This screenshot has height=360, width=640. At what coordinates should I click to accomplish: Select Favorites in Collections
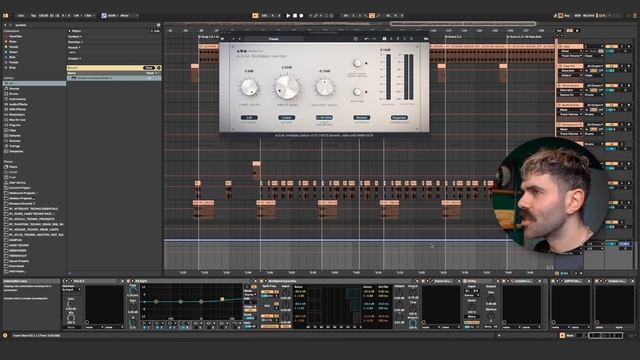pyautogui.click(x=16, y=36)
